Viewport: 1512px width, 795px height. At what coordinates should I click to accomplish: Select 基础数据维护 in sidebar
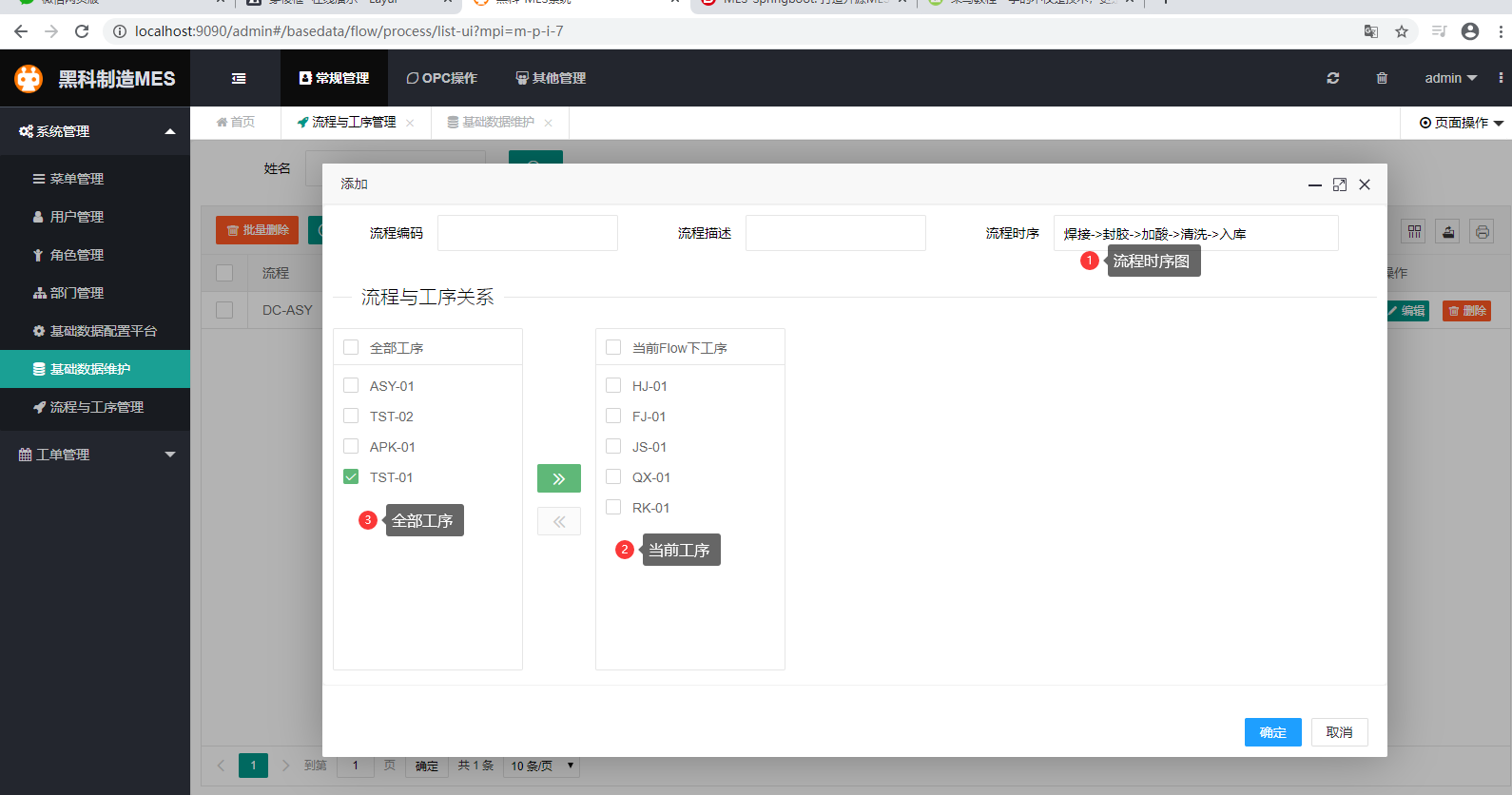point(95,369)
